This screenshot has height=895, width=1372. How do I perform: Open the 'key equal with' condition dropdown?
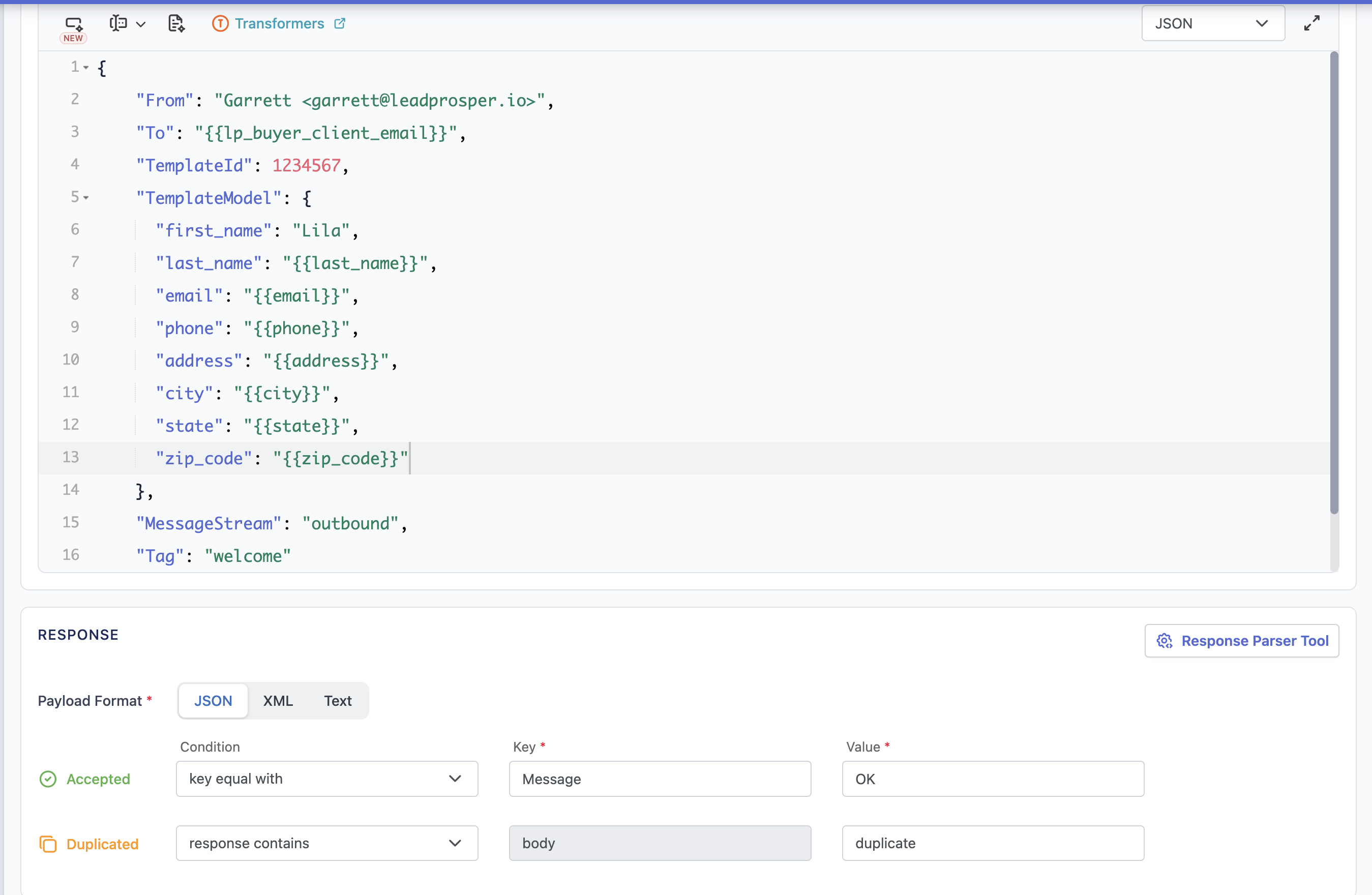tap(326, 779)
